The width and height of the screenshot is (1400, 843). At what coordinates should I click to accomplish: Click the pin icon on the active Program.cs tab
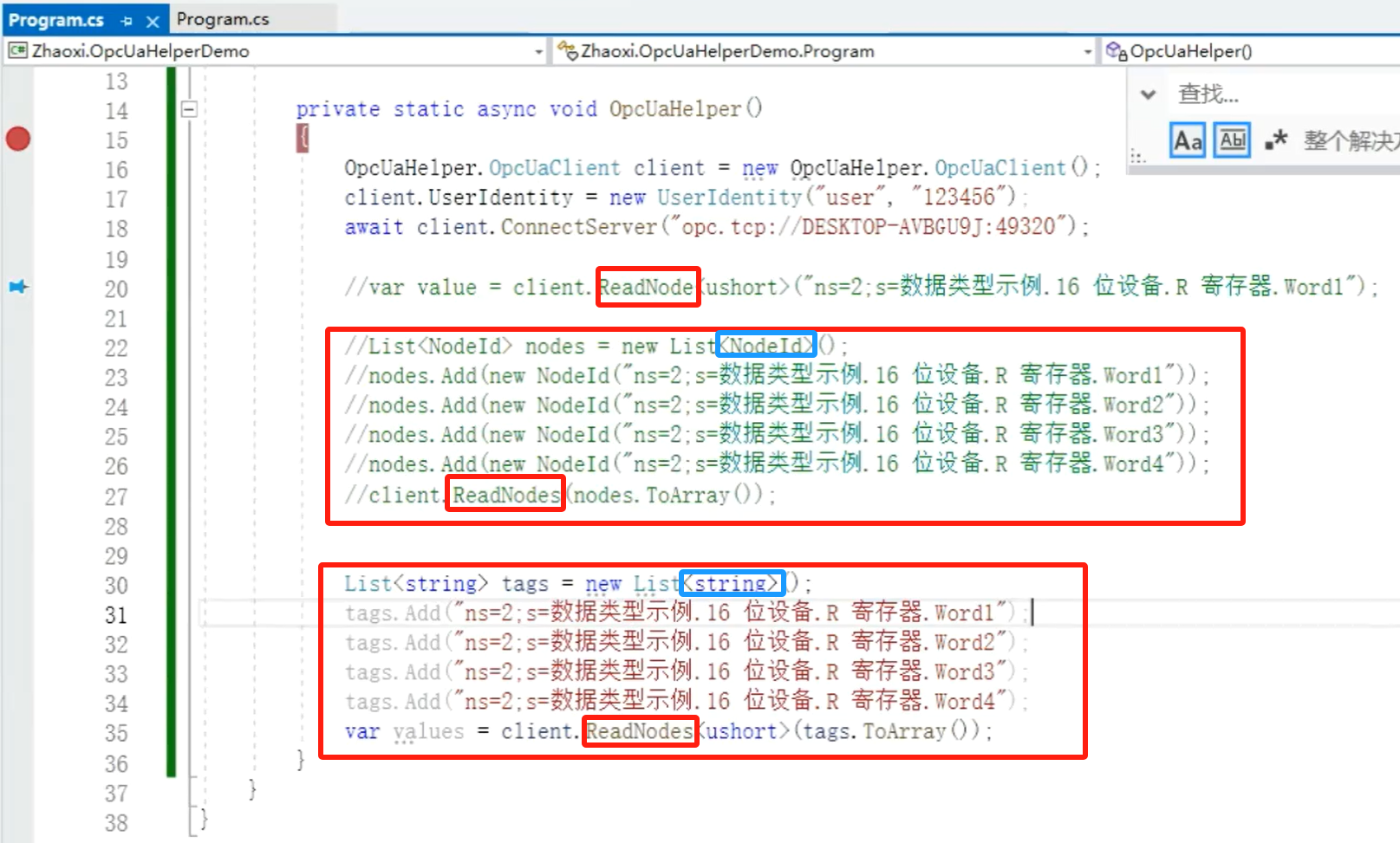click(127, 20)
